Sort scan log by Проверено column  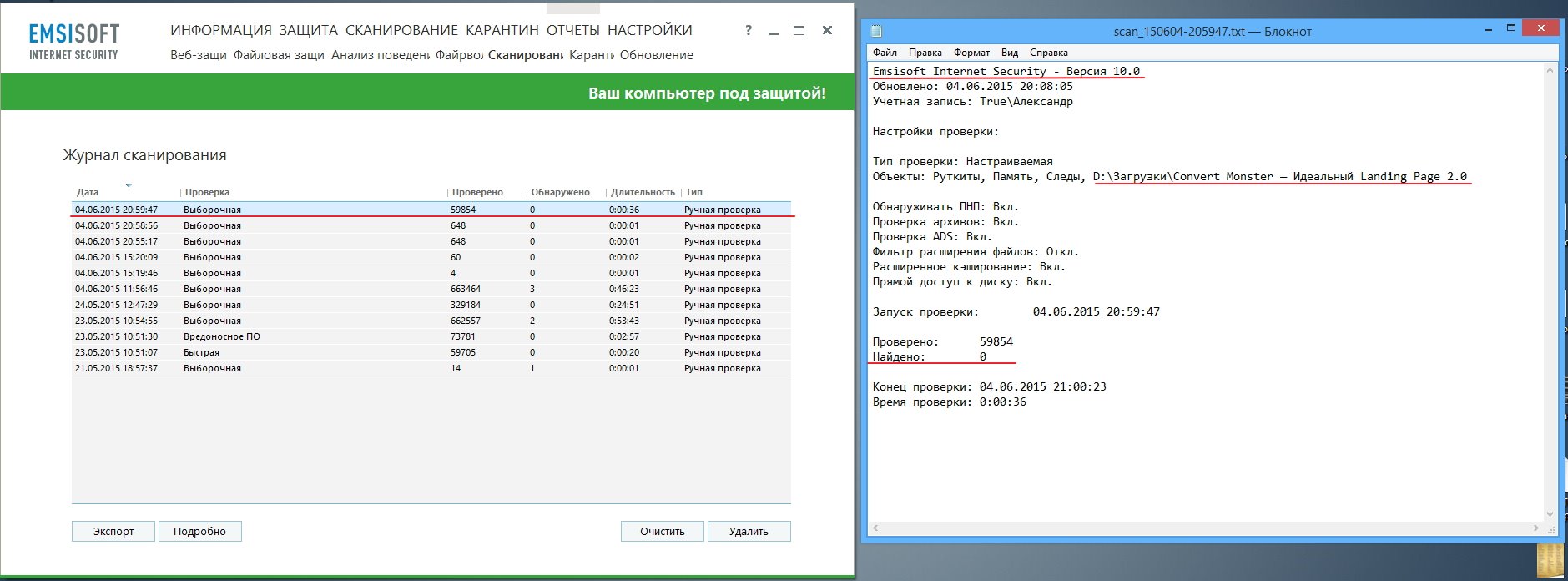[x=477, y=192]
